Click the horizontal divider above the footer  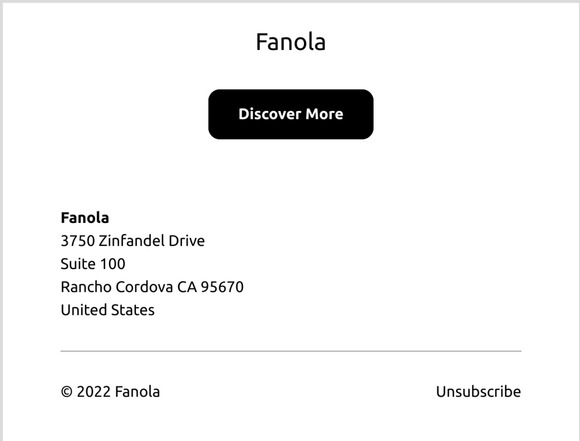coord(291,351)
